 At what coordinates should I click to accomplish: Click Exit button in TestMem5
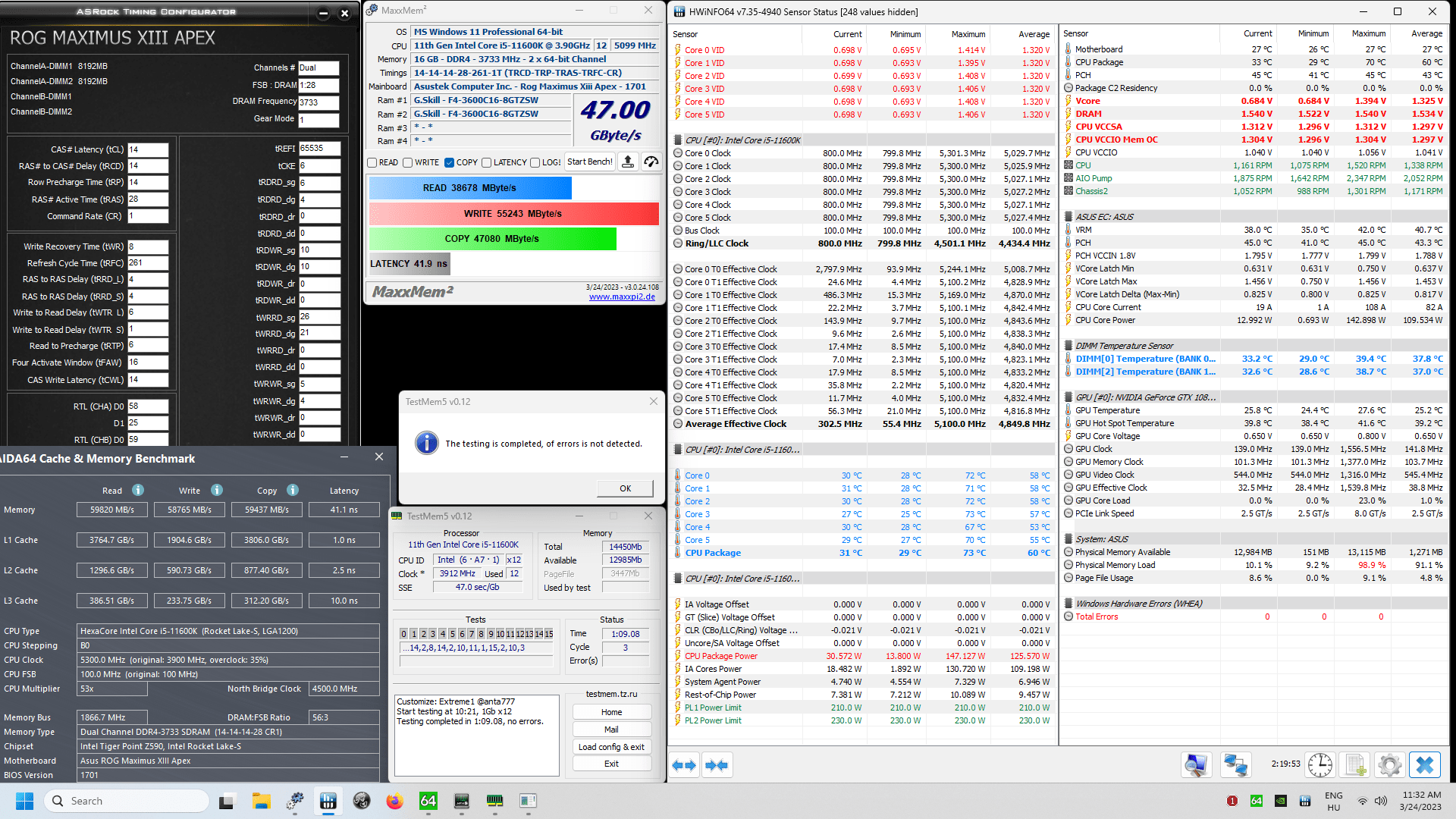[611, 764]
